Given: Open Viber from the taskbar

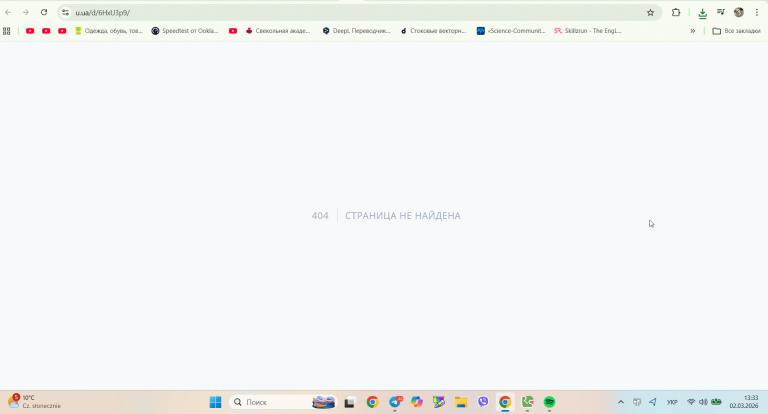Looking at the screenshot, I should pos(483,402).
